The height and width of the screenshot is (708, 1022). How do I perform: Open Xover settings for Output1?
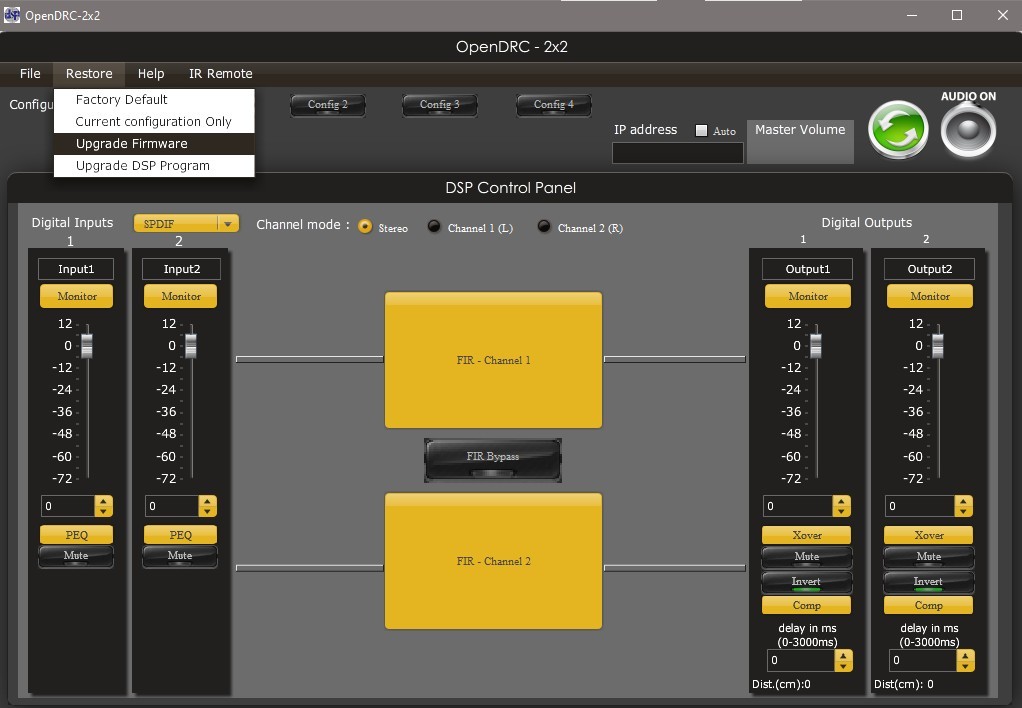(x=806, y=535)
